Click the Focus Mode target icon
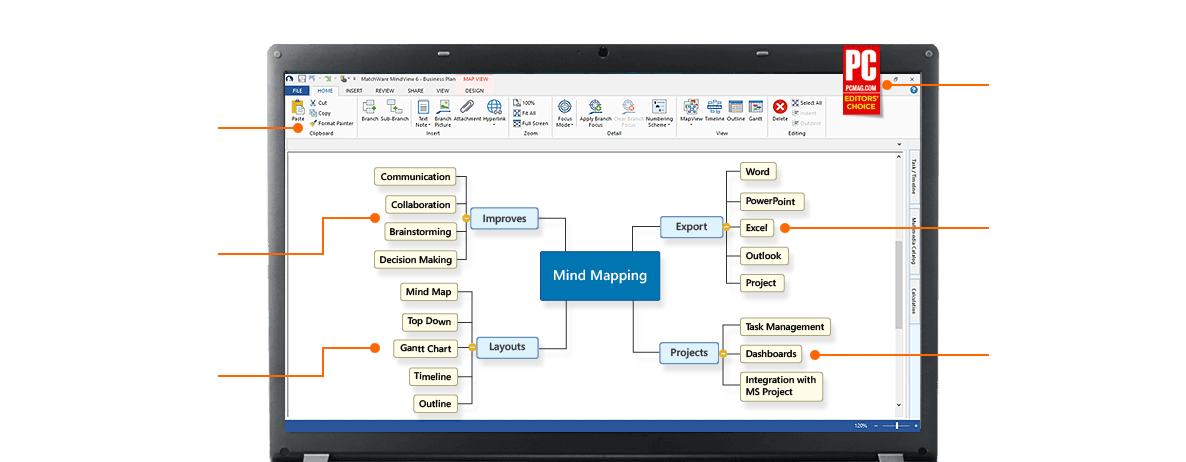This screenshot has height=462, width=1186. tap(564, 107)
